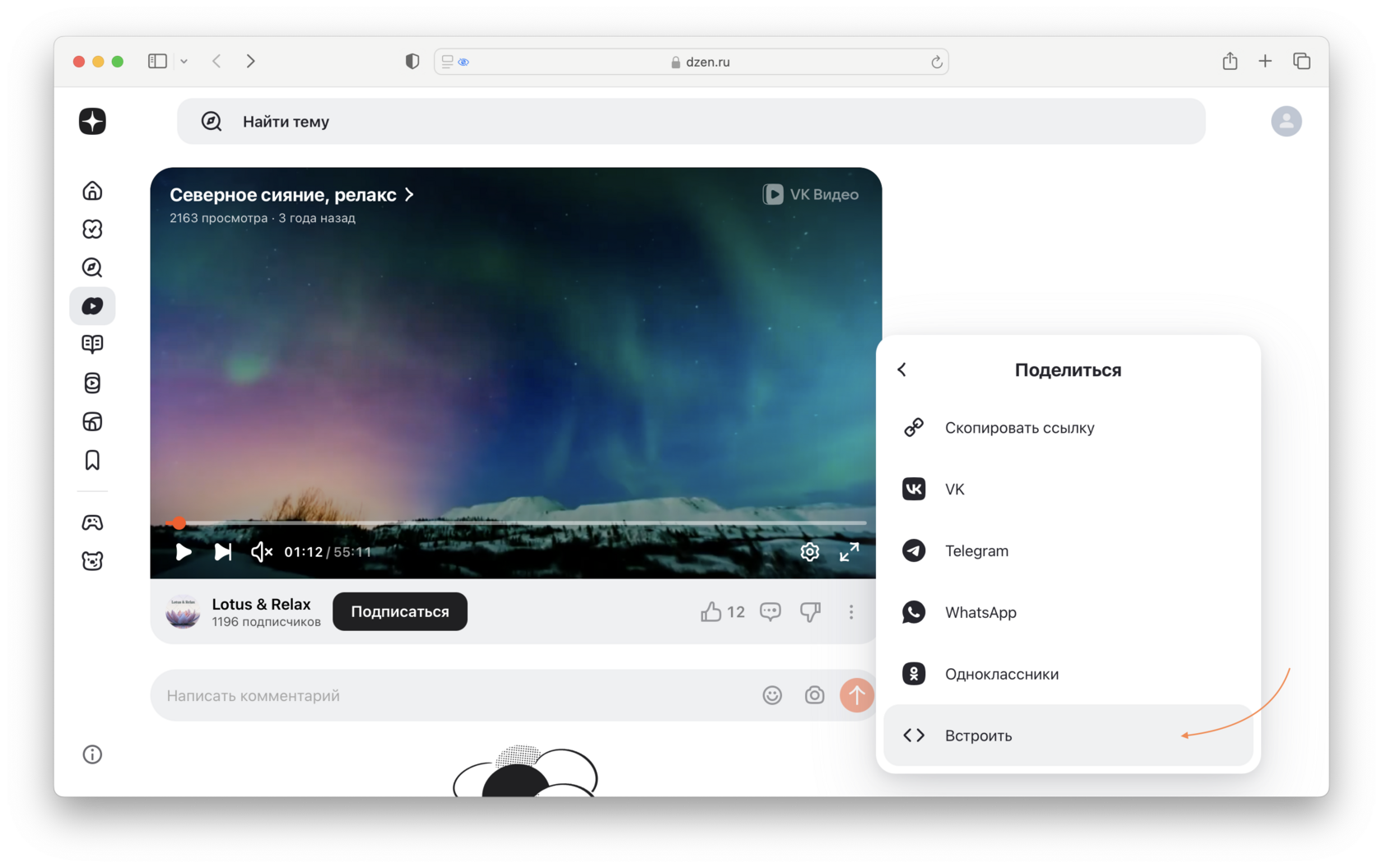Select the video section sidebar icon
The height and width of the screenshot is (868, 1383).
click(92, 306)
